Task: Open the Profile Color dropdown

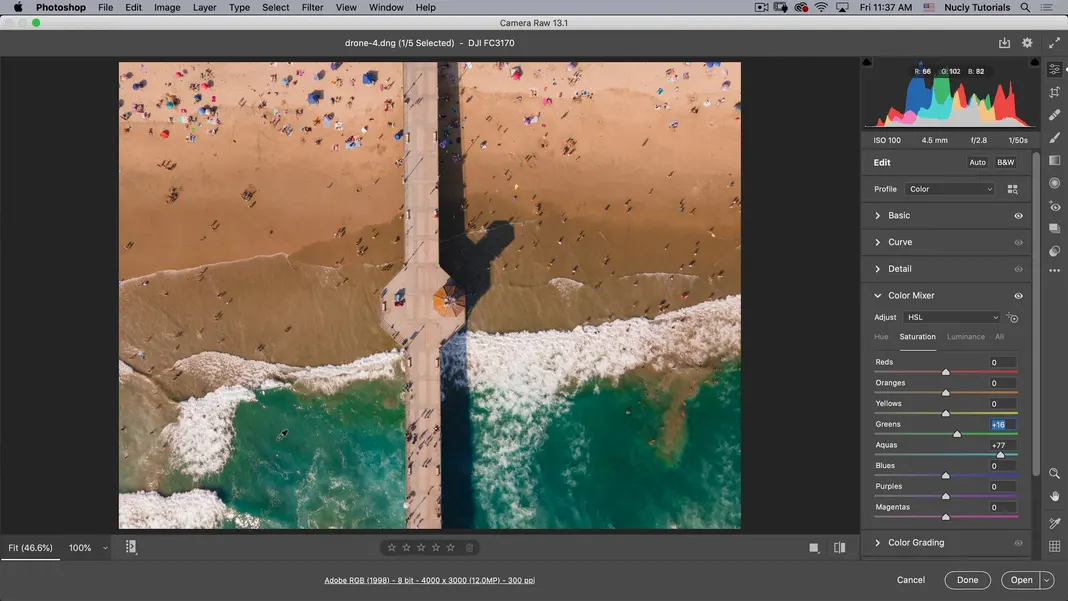Action: tap(950, 189)
